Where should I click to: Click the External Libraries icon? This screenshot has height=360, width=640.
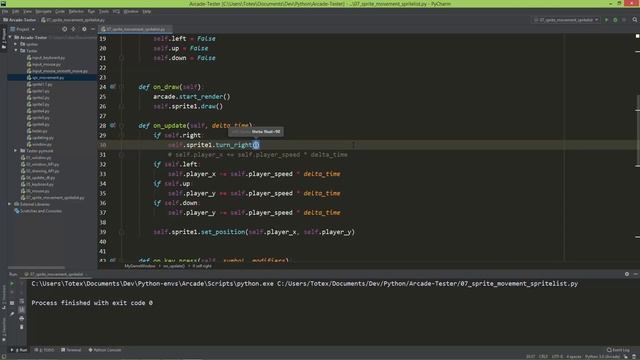tap(17, 204)
